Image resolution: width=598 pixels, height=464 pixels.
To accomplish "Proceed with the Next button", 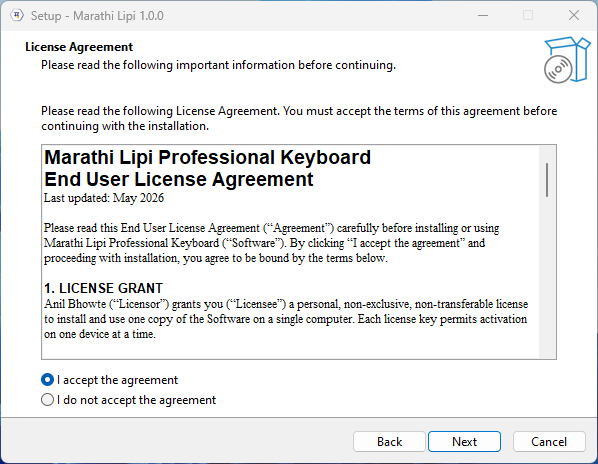I will tap(464, 442).
